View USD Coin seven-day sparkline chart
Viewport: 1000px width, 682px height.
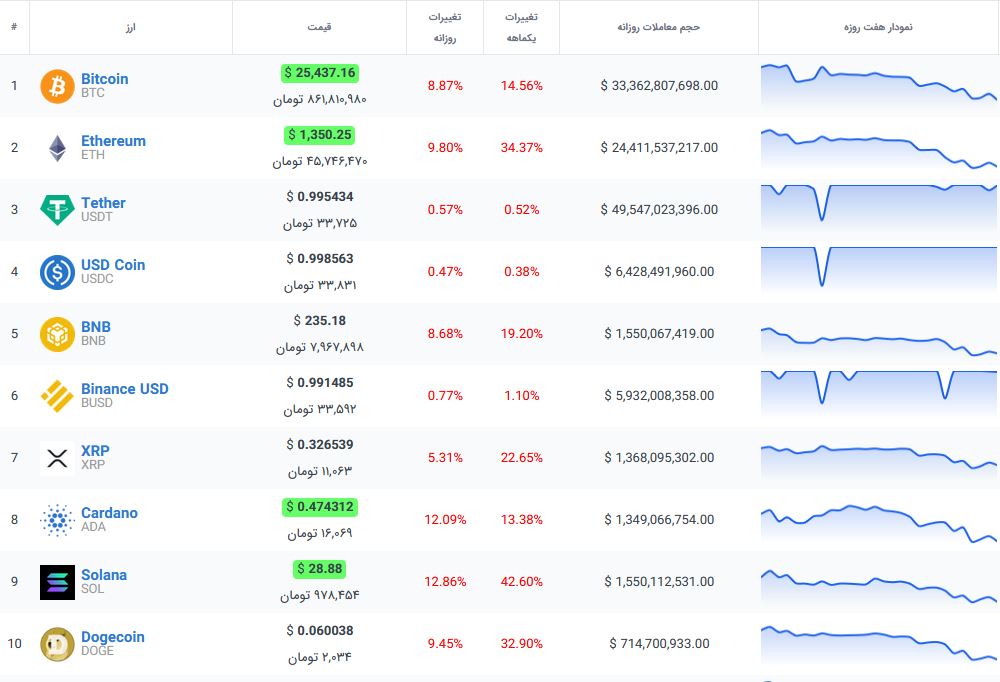click(878, 270)
